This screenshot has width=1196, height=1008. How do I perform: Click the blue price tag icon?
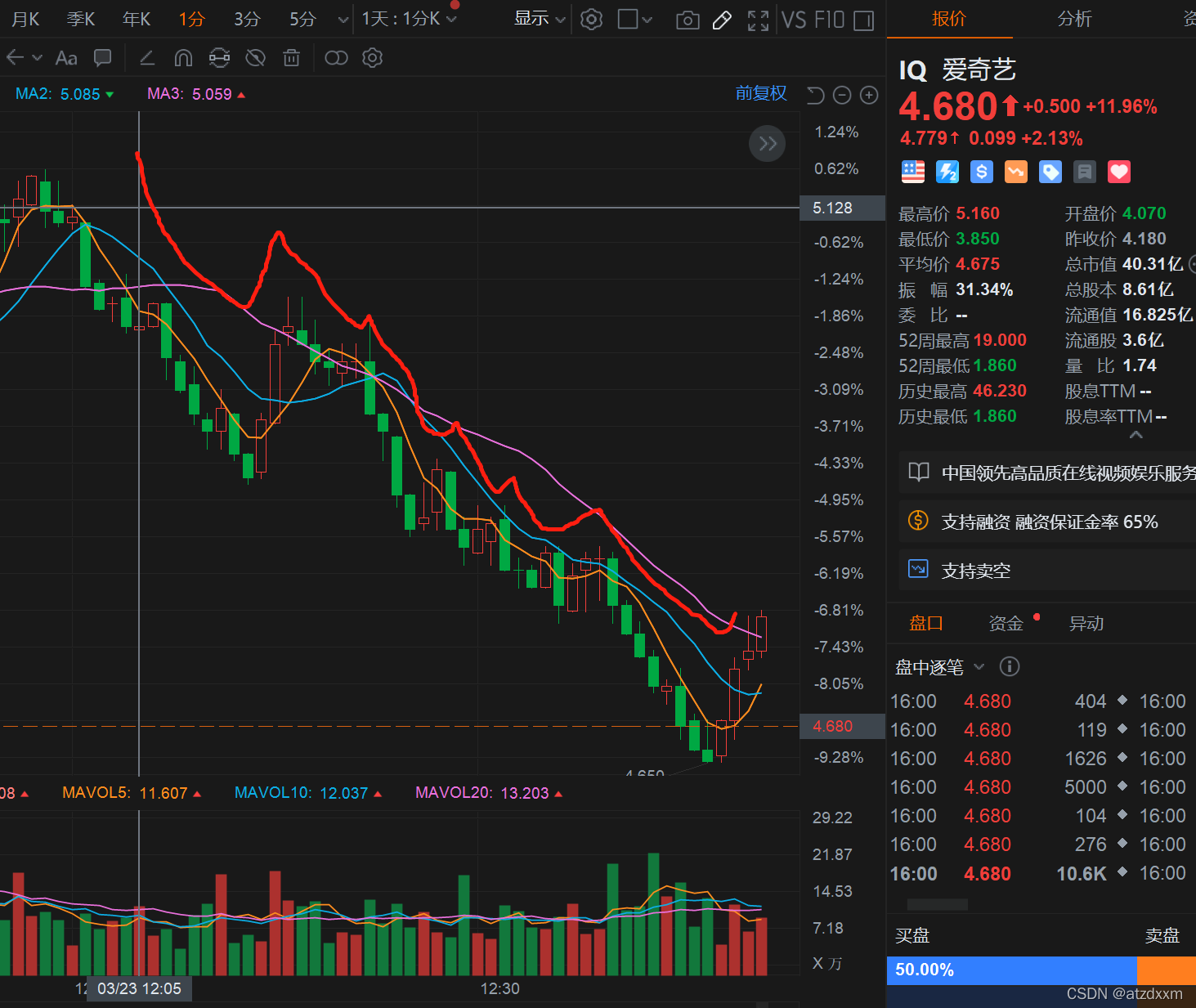(x=1050, y=171)
